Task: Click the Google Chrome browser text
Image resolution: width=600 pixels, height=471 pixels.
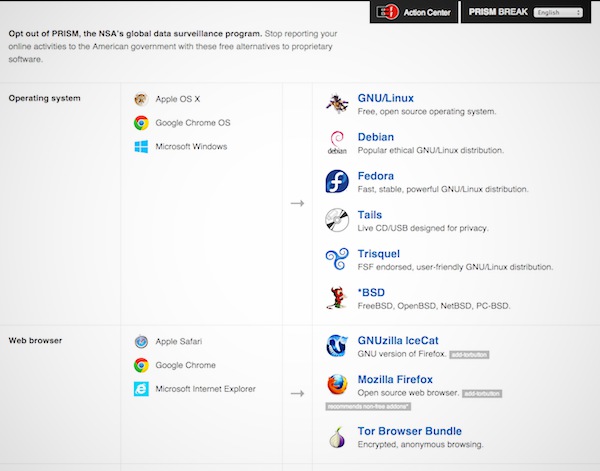Action: click(x=185, y=365)
